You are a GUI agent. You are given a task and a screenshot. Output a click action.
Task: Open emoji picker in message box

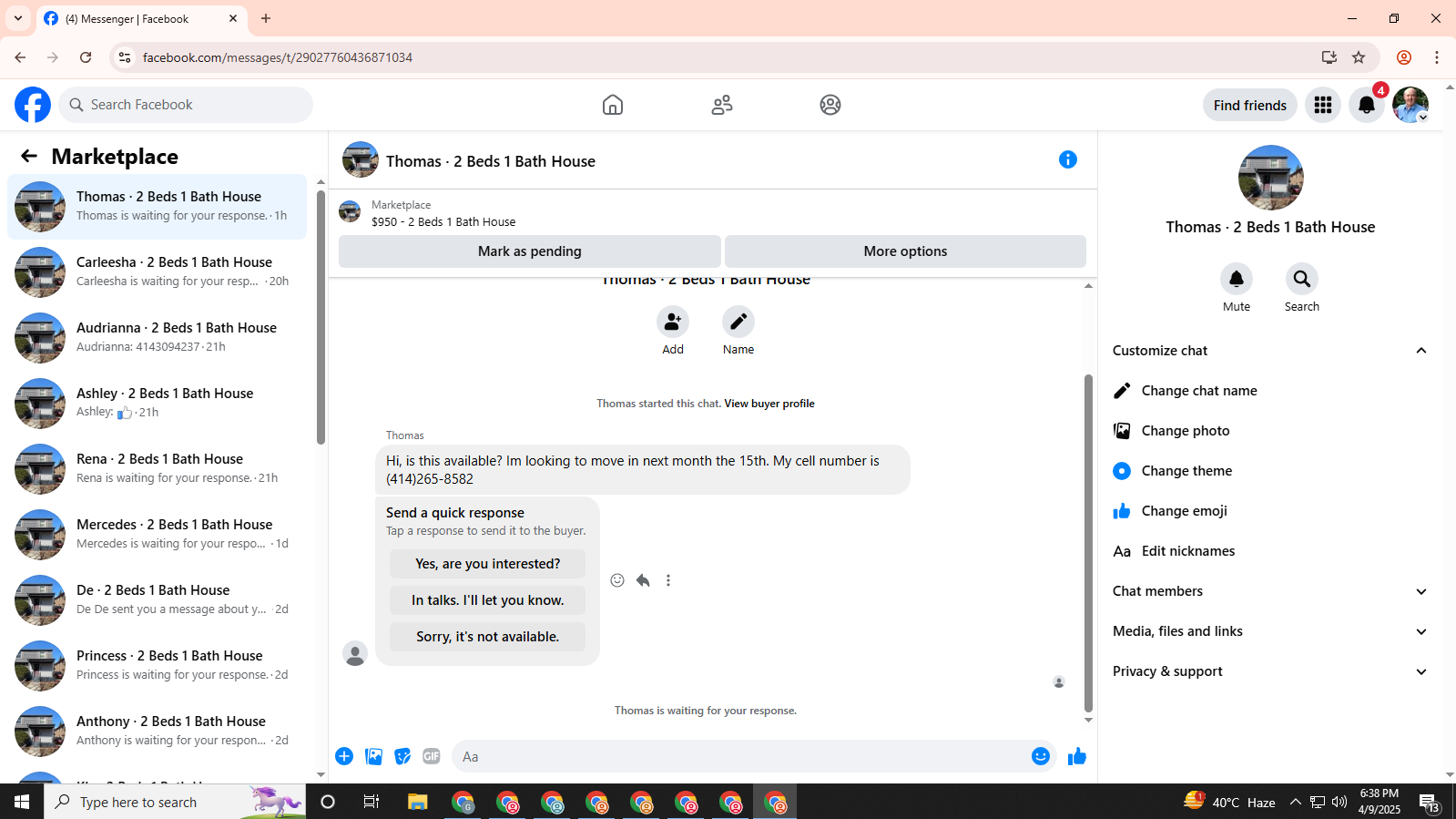tap(1041, 756)
